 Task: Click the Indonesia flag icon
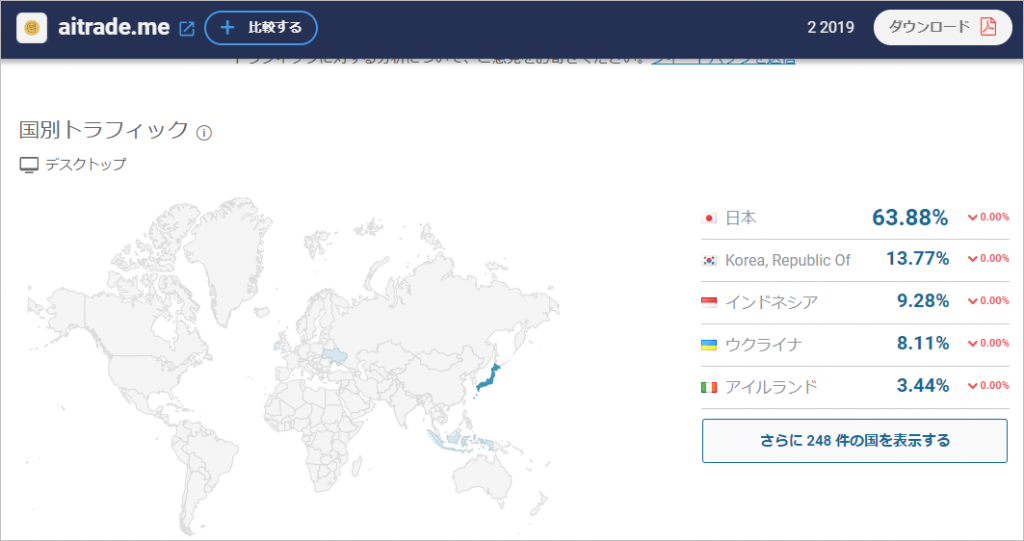coord(709,303)
